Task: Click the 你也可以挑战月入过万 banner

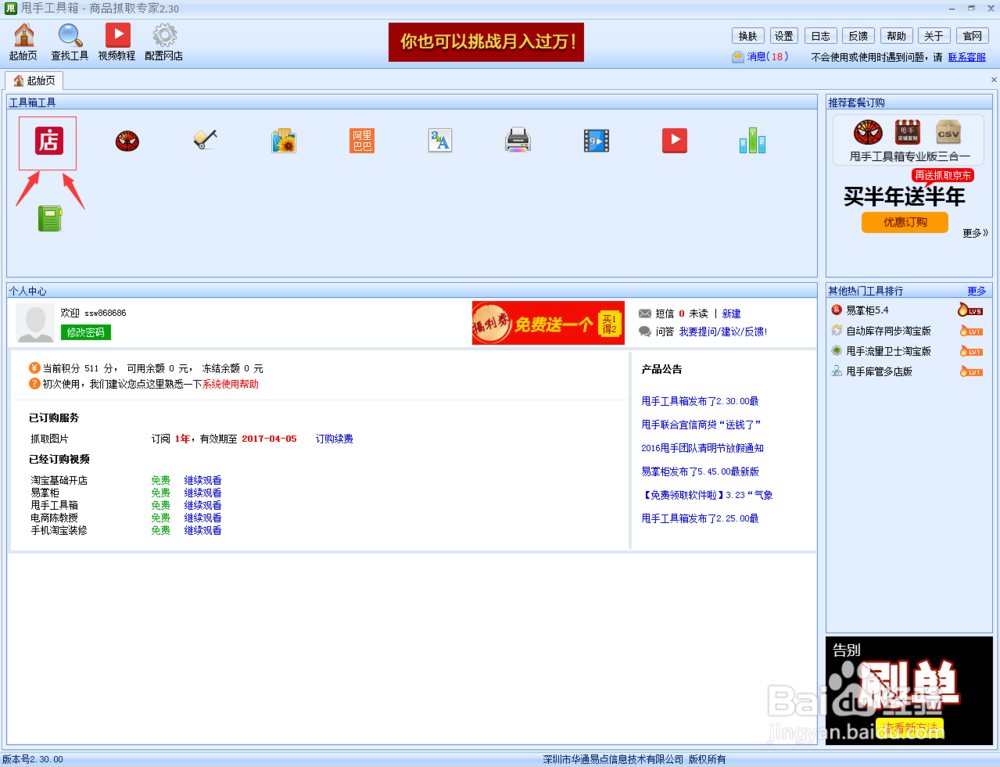Action: [486, 42]
